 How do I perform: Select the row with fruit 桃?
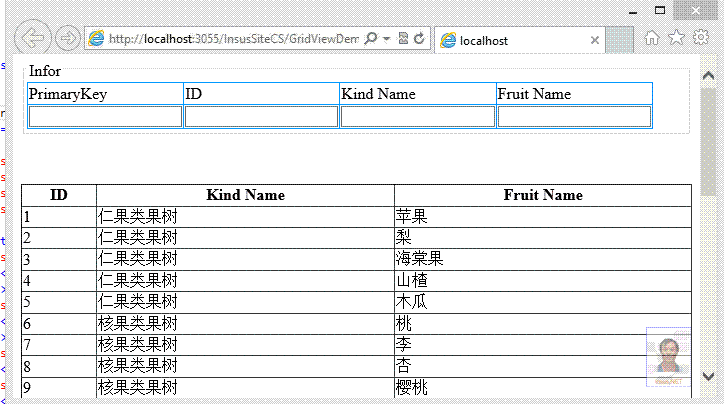coord(356,324)
